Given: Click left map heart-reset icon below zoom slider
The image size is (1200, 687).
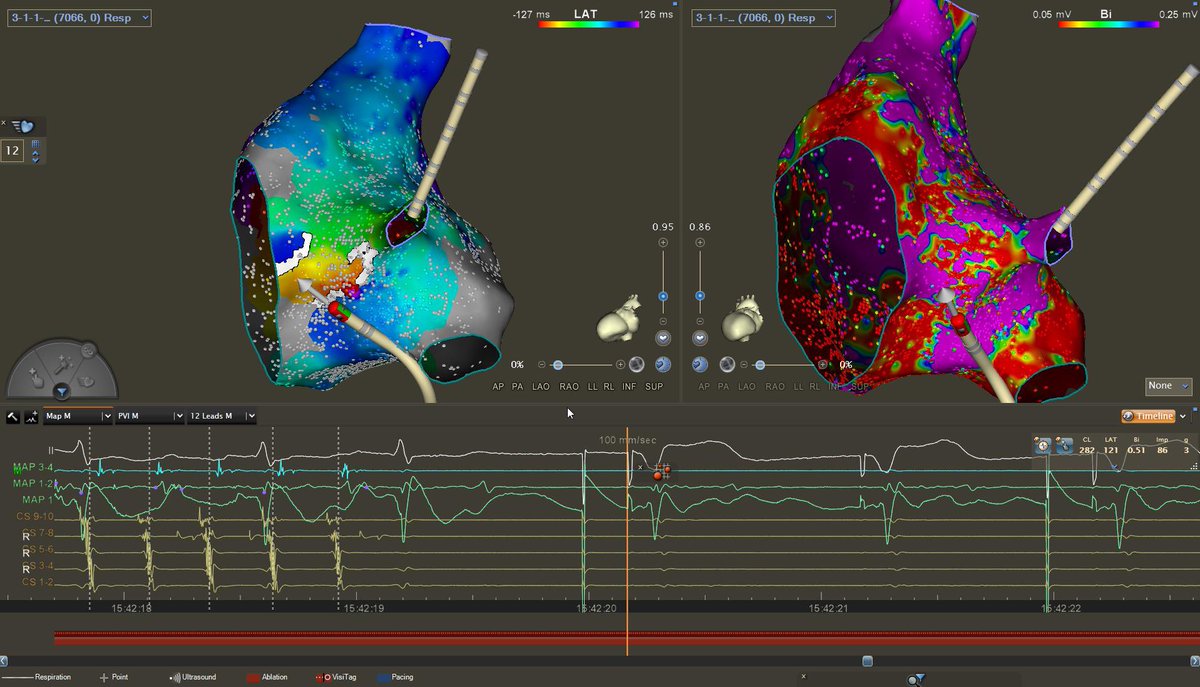Looking at the screenshot, I should [x=663, y=338].
